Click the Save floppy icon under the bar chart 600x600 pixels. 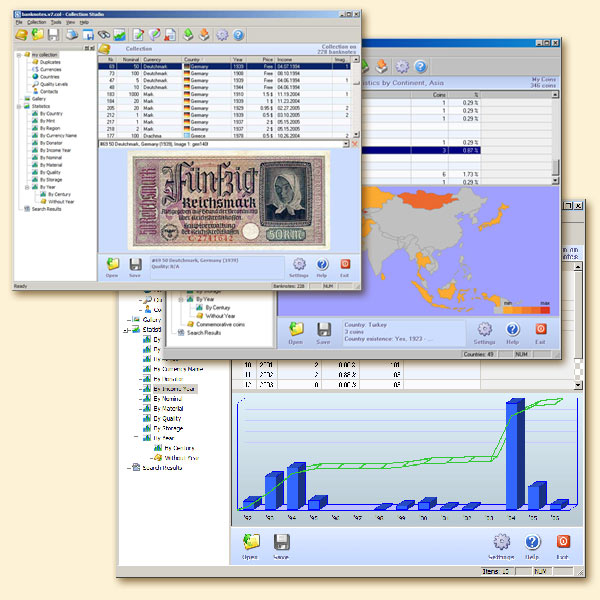pos(281,542)
